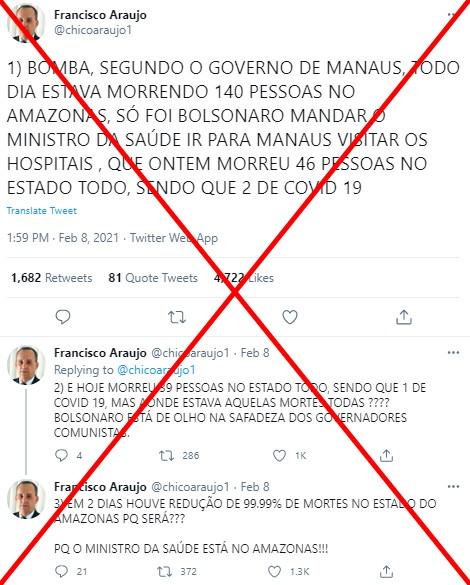Open more options menu on third tweet
This screenshot has width=470, height=585.
453,487
